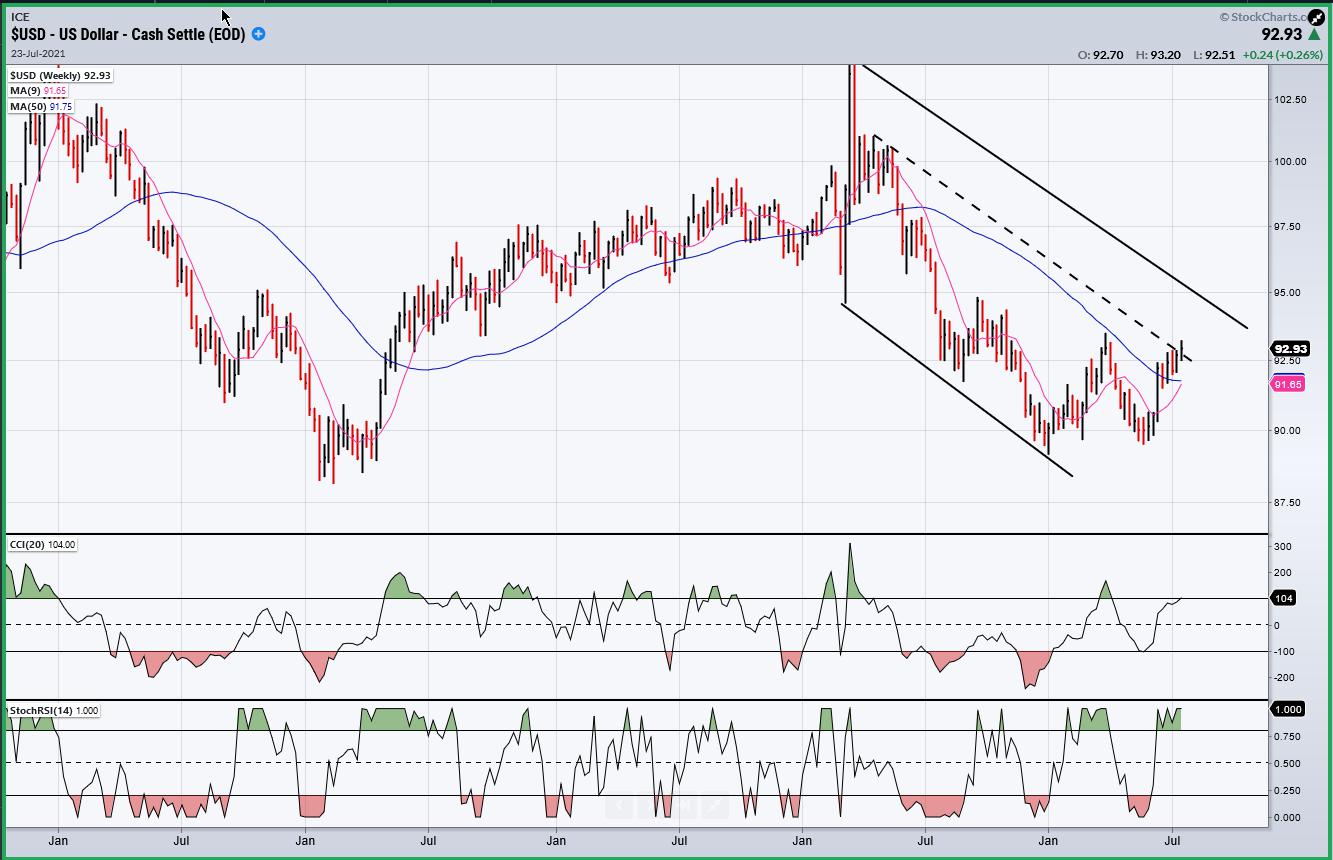Click the black 92.93 price tag on axis
This screenshot has height=860, width=1333.
pyautogui.click(x=1289, y=349)
